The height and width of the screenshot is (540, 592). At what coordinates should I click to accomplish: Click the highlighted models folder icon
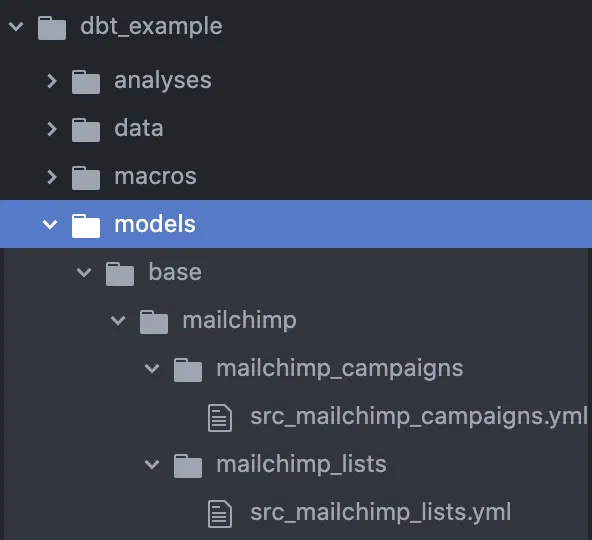[x=86, y=226]
